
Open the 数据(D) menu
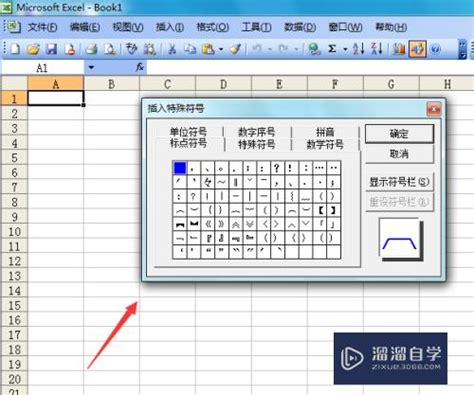300,27
